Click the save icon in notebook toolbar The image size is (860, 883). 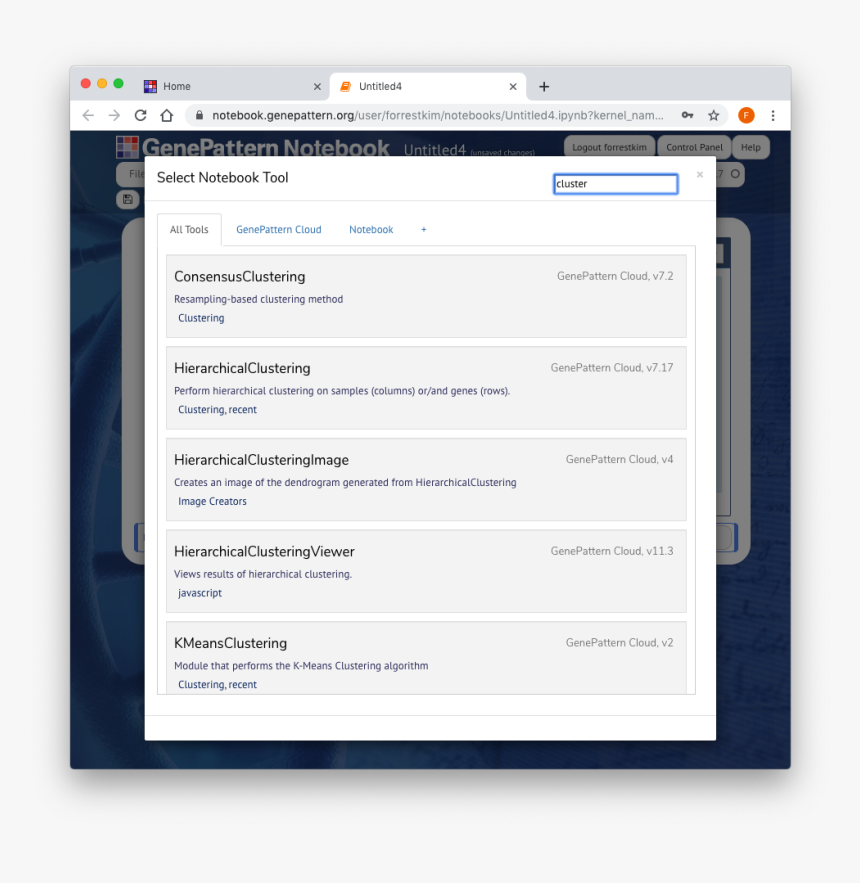pyautogui.click(x=128, y=199)
